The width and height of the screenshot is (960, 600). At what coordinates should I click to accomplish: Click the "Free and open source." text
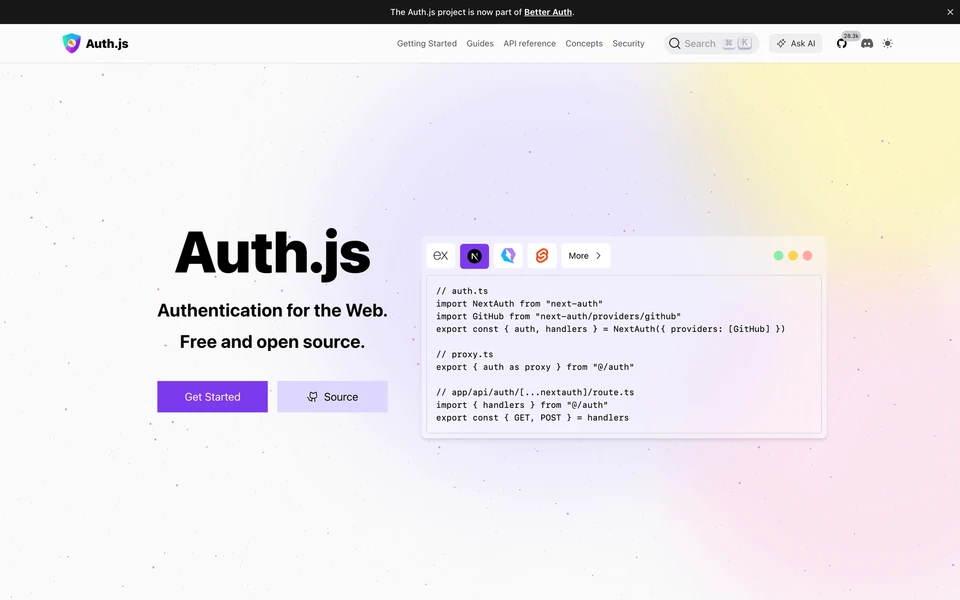point(272,342)
